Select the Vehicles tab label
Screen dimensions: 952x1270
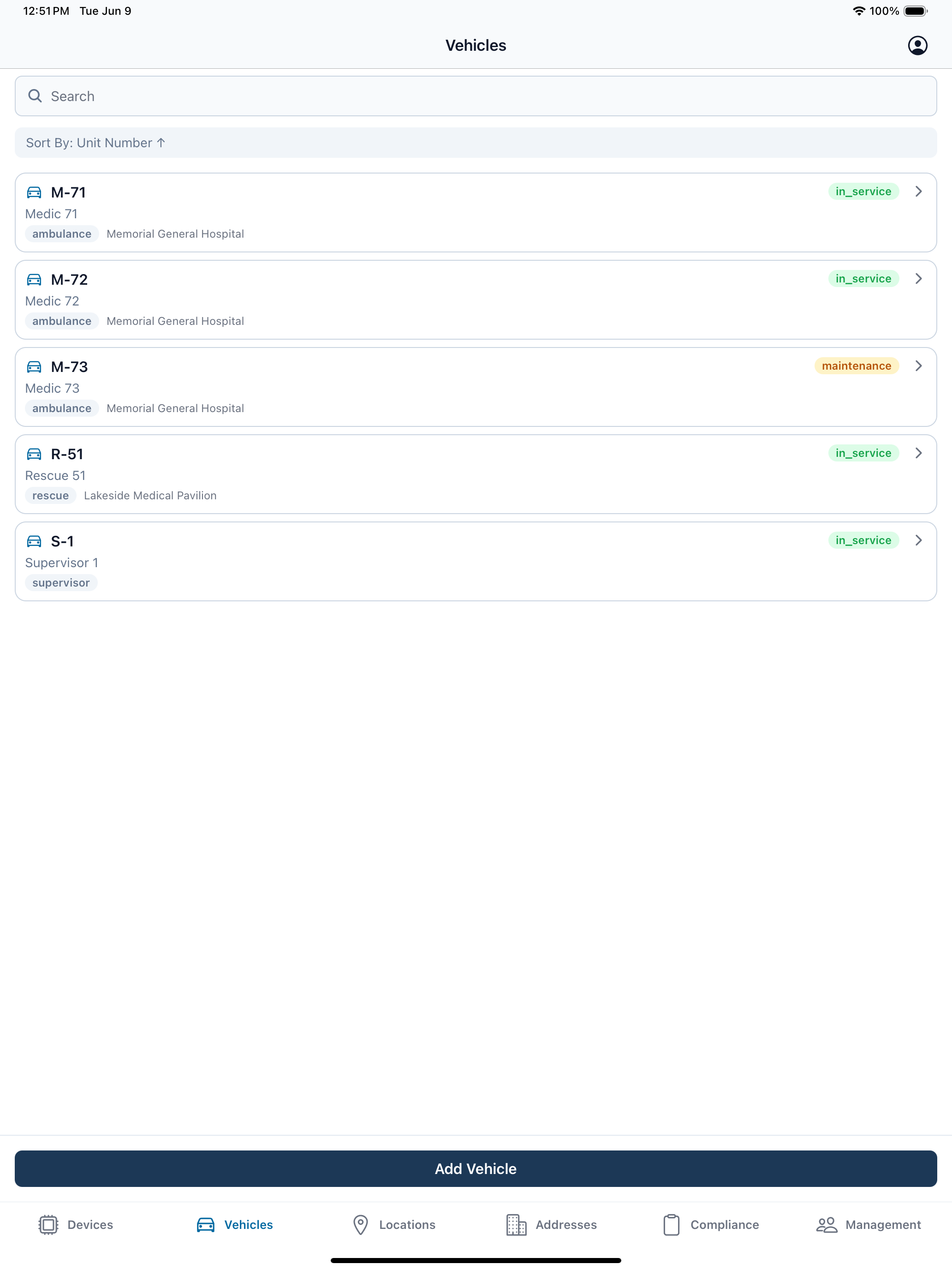(249, 1225)
